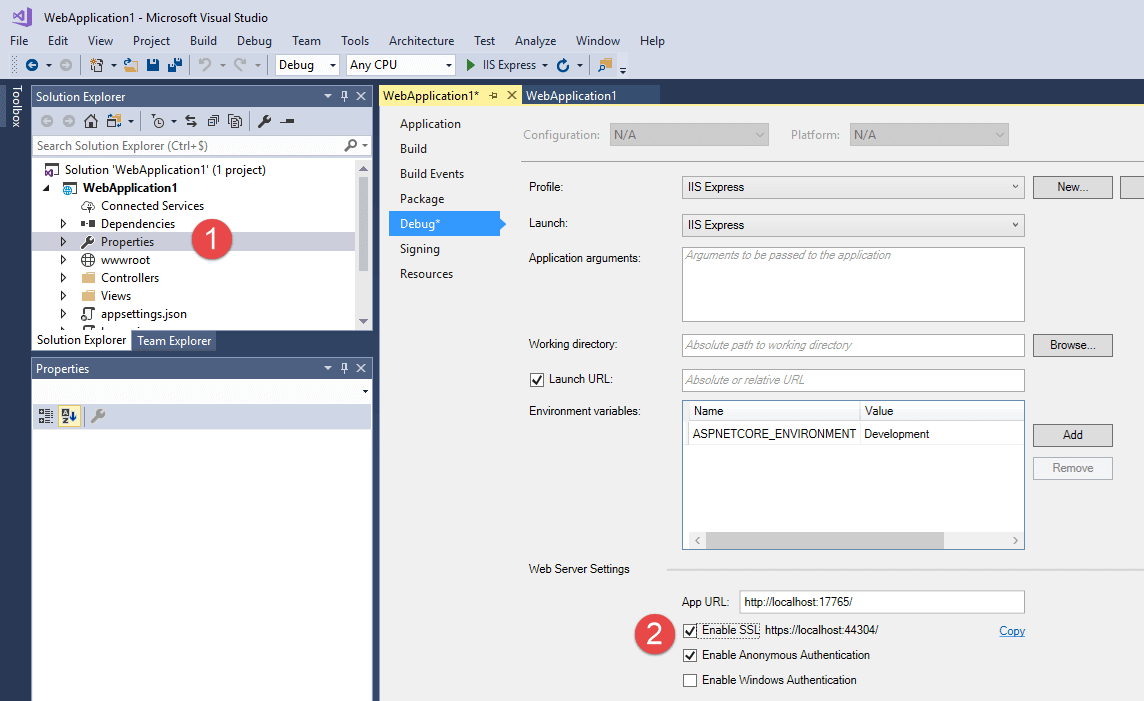Check Enable Windows Authentication
1144x701 pixels.
click(689, 681)
